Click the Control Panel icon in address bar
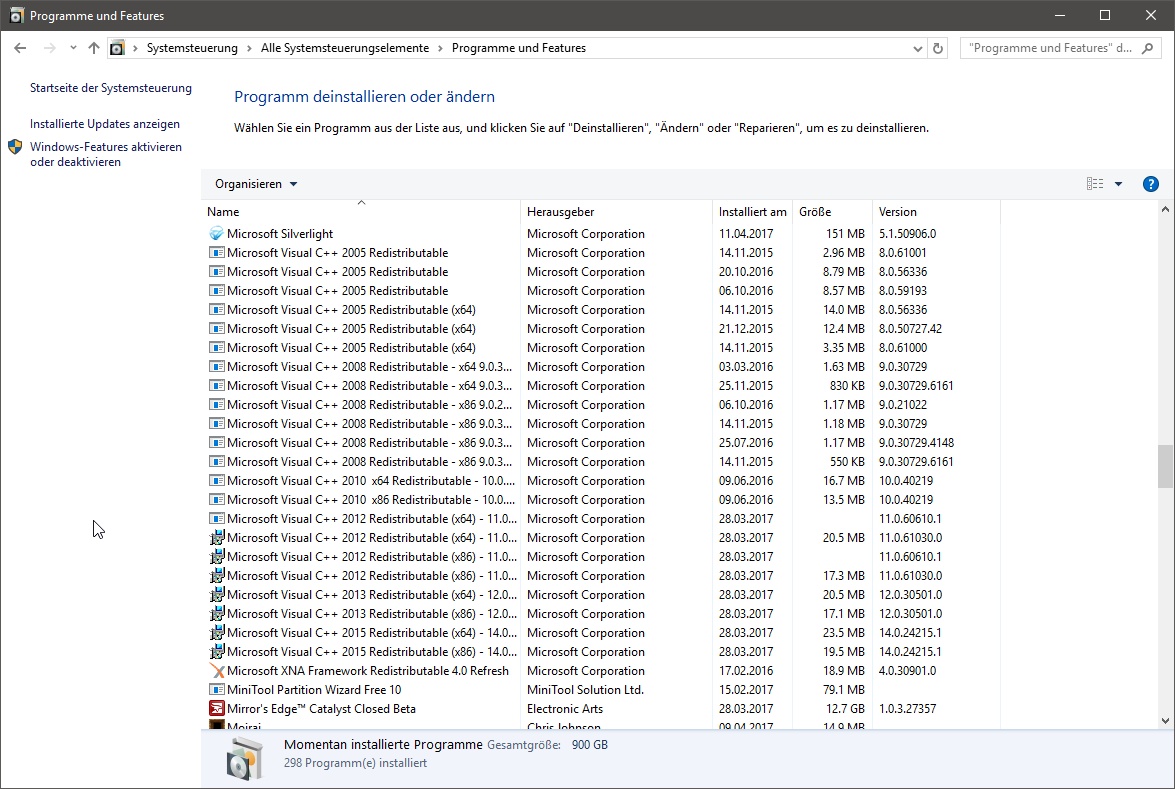Screen dimensions: 1175x789 117,48
